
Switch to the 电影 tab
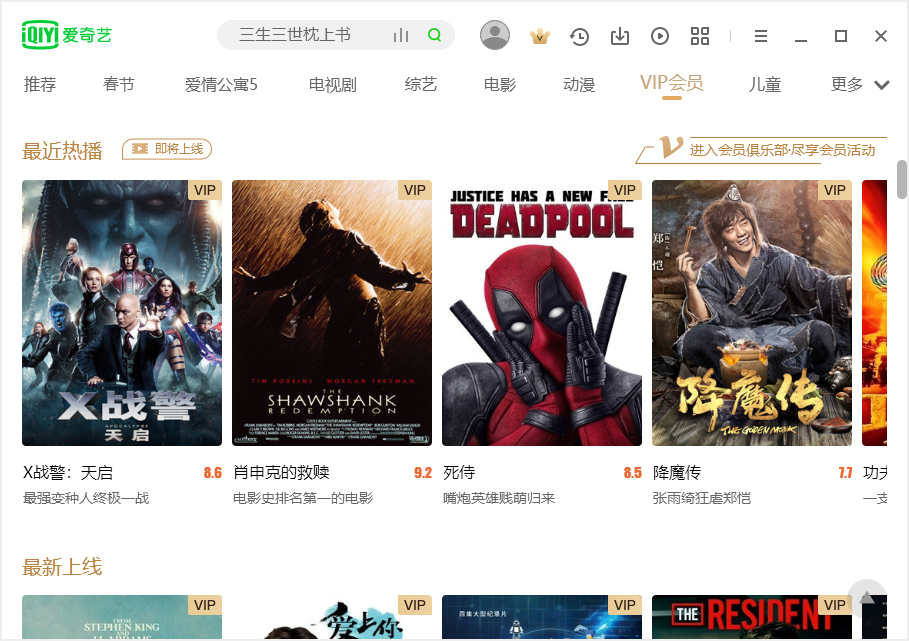pos(500,85)
